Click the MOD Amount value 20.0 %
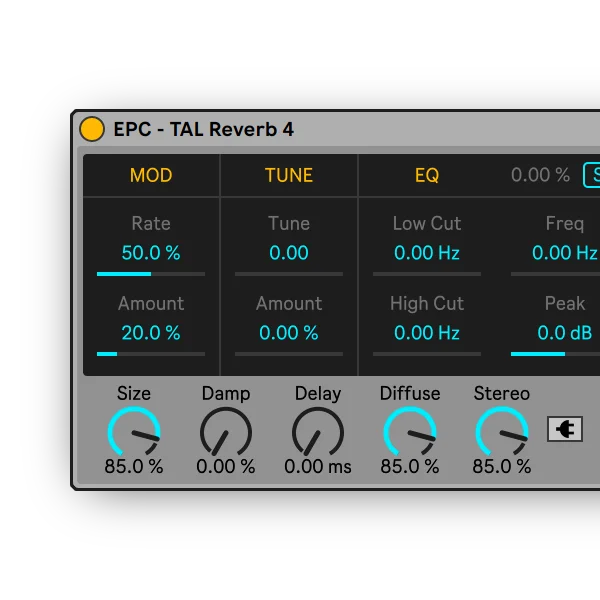This screenshot has height=600, width=600. pos(151,333)
